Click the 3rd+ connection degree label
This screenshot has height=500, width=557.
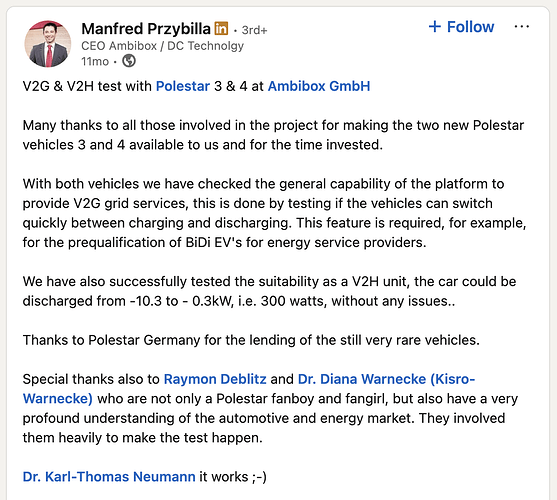click(254, 30)
